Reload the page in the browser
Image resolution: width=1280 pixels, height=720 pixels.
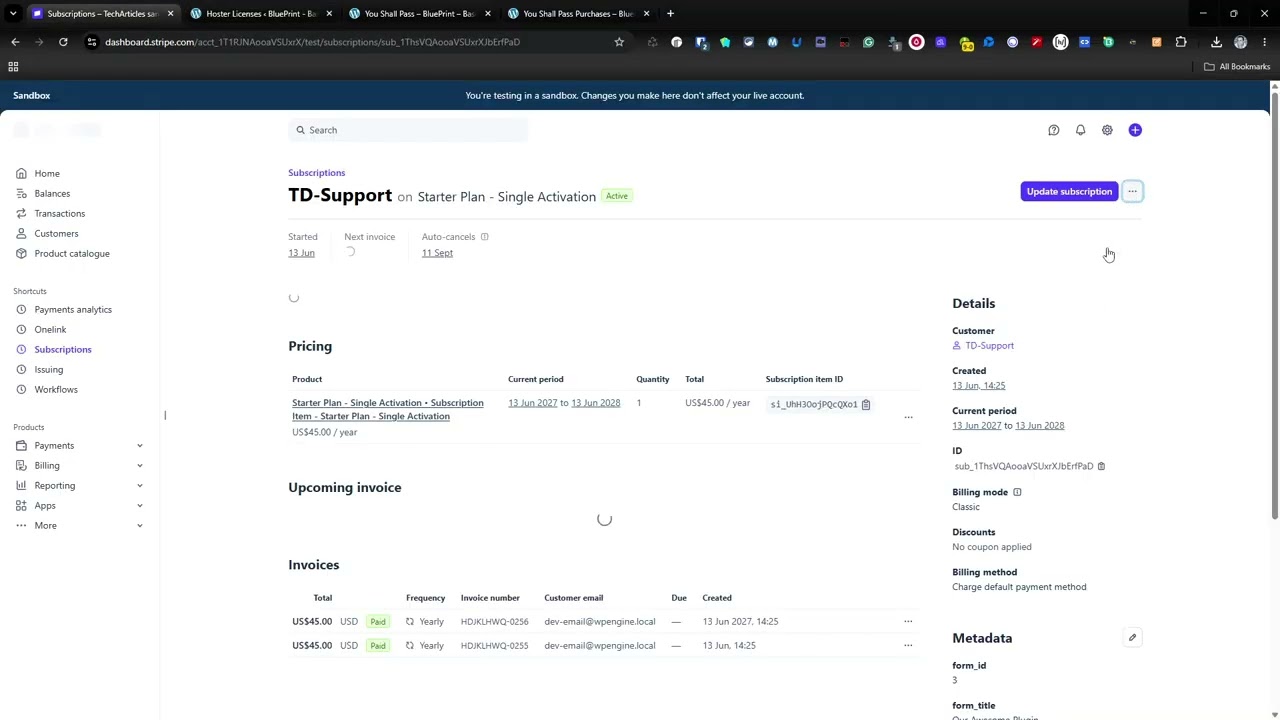pyautogui.click(x=63, y=42)
